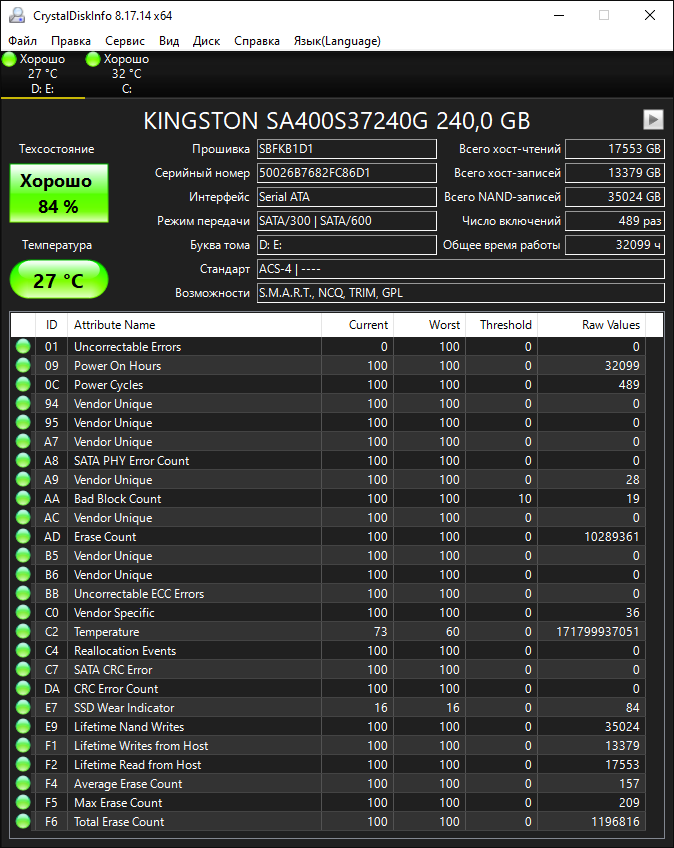Viewport: 674px width, 848px height.
Task: Click the Интерфейс field Serial ATA
Action: point(347,197)
